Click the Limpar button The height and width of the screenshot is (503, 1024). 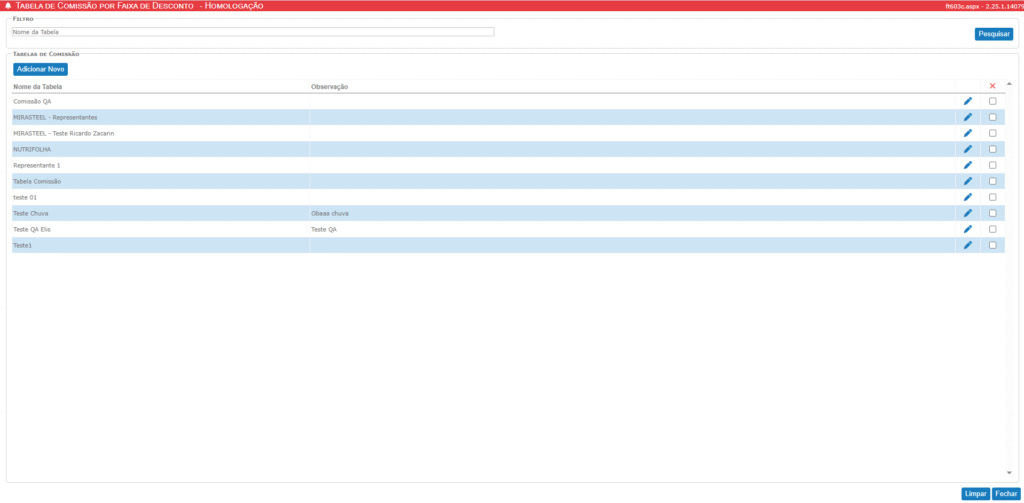coord(975,494)
